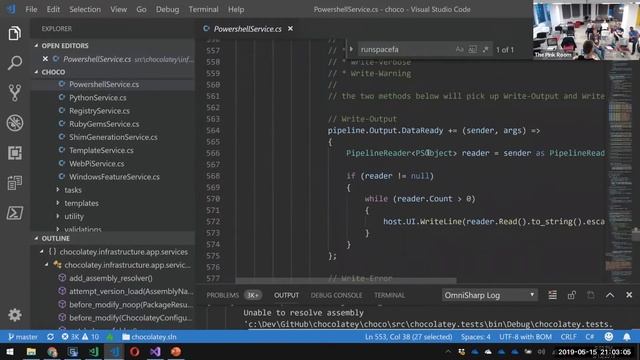
Task: Open feedback smiley in status bar
Action: [609, 337]
